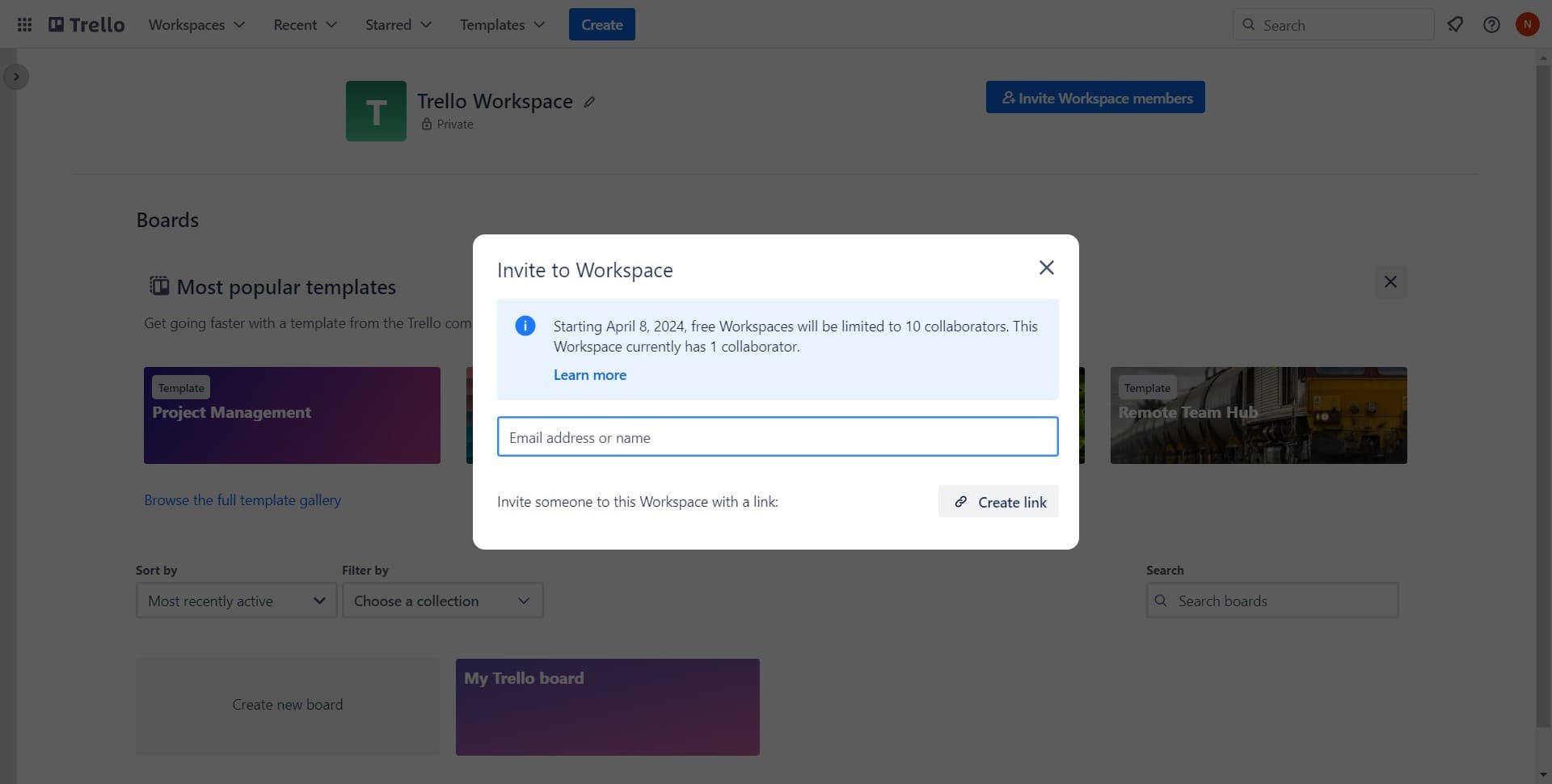Viewport: 1552px width, 784px height.
Task: Click the Trello logo
Action: point(85,24)
